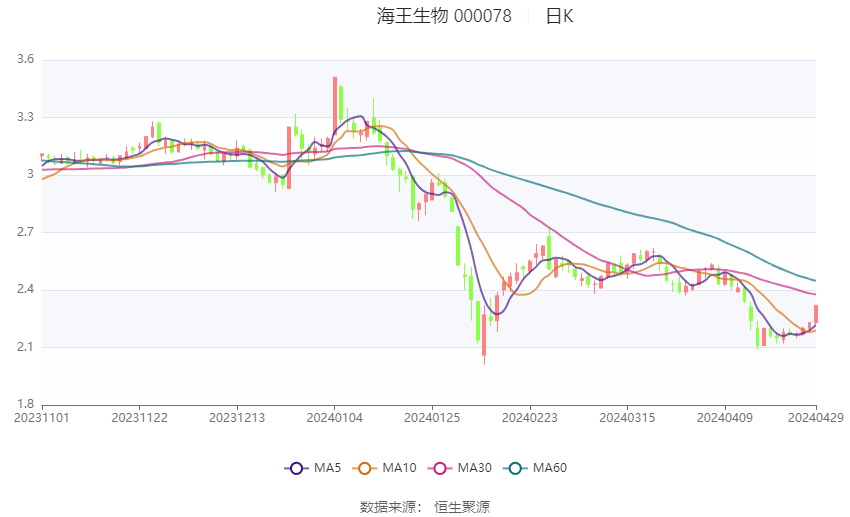This screenshot has width=850, height=517.
Task: Click the 20240429 x-axis end date
Action: tap(815, 418)
